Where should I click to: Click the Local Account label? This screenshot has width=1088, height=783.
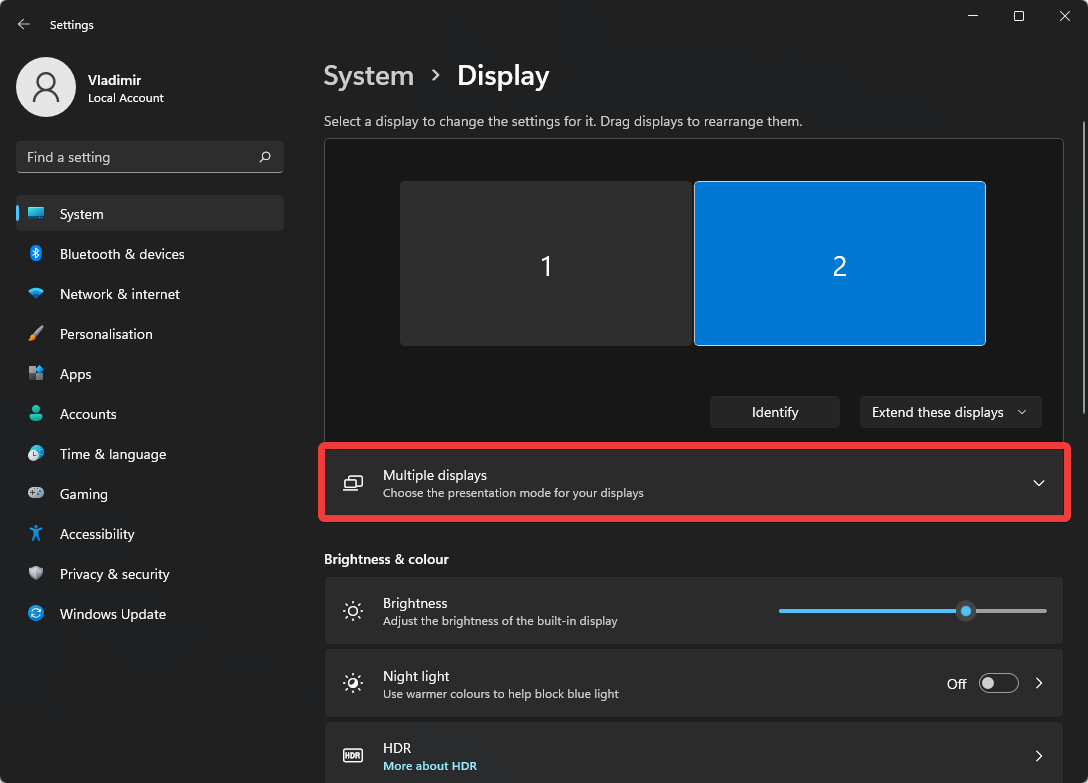(x=126, y=98)
